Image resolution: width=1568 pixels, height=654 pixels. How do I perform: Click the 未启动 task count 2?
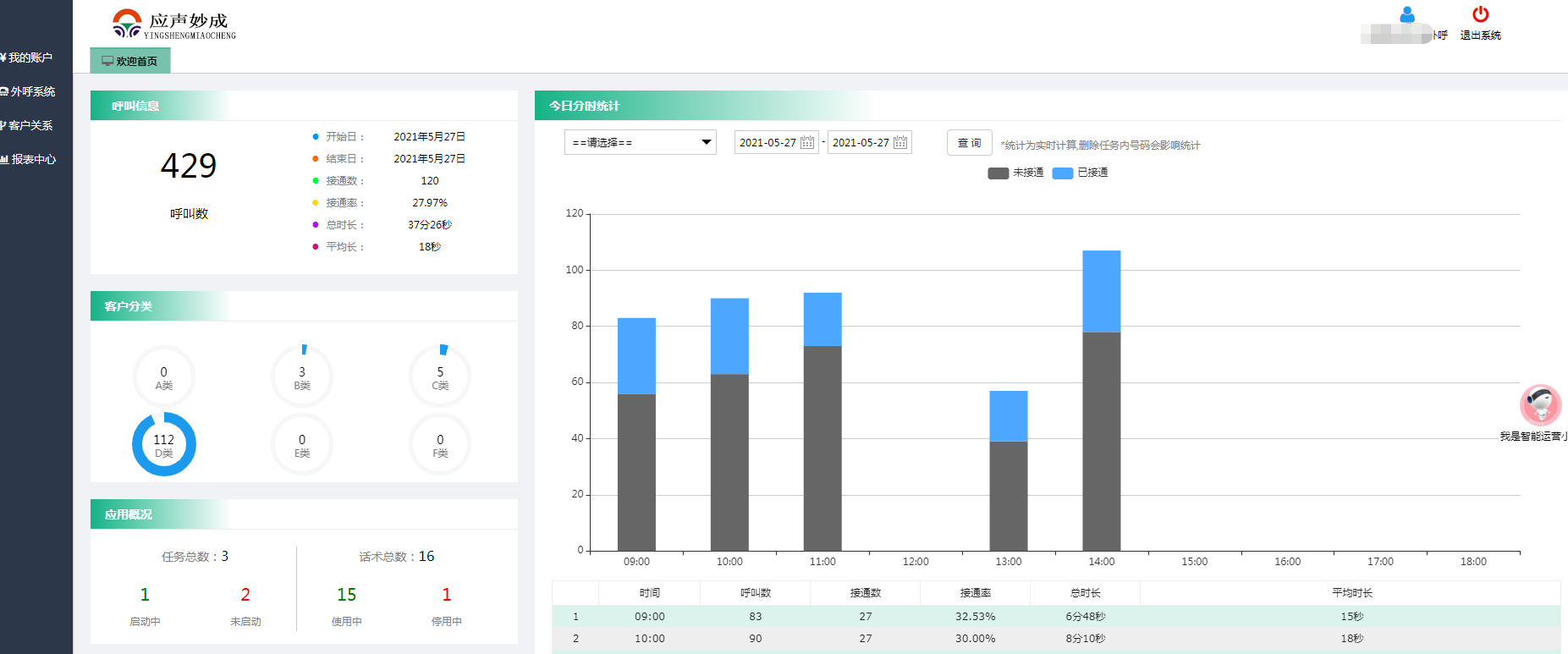(245, 595)
